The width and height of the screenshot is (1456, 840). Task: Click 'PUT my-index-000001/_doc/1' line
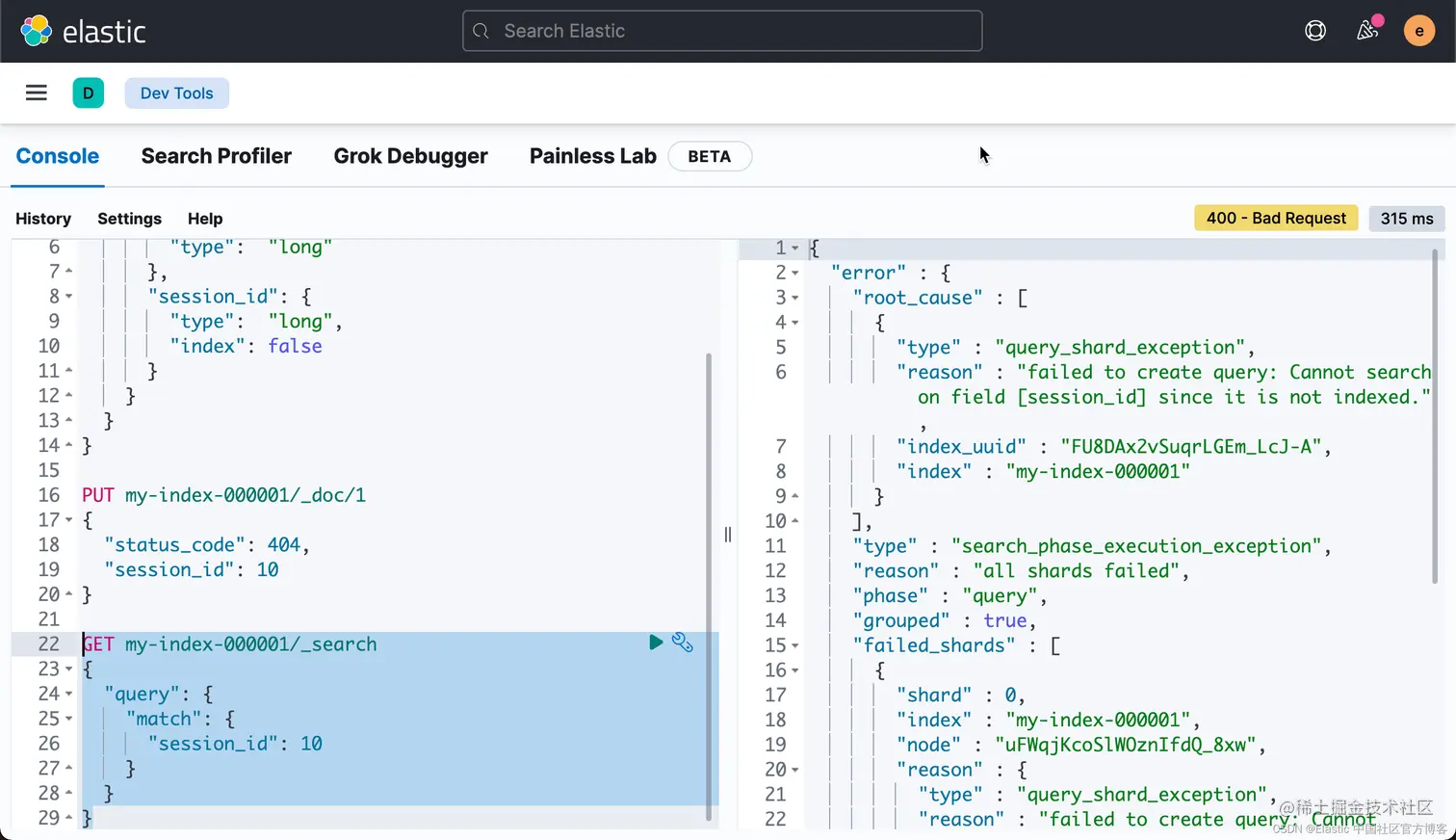coord(223,495)
